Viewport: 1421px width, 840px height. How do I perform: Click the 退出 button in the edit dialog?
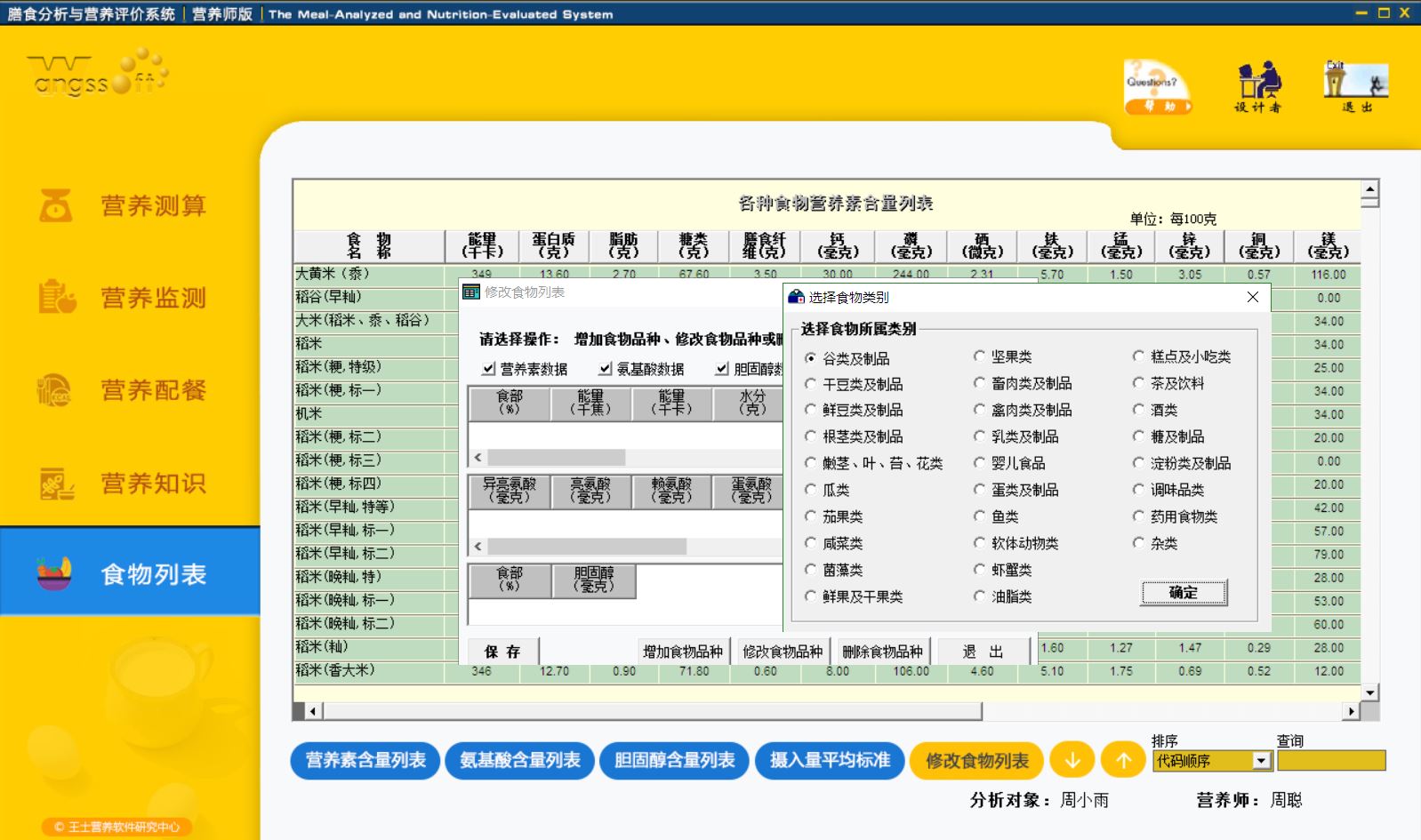point(983,652)
